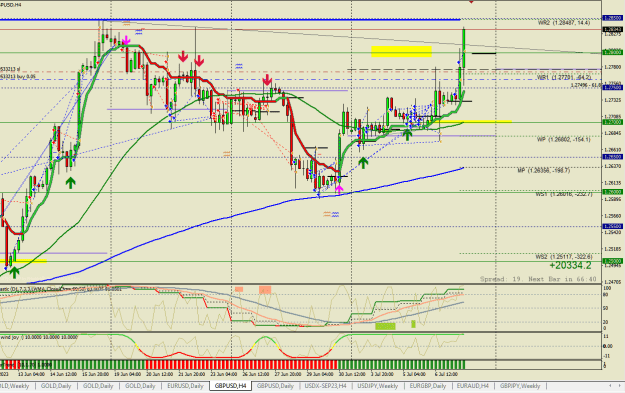Click the 26 Jun 12:00 time label
The image size is (625, 393).
pos(256,374)
